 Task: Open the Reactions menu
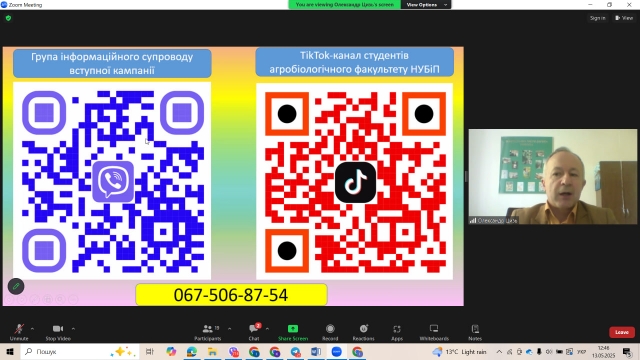click(x=363, y=332)
